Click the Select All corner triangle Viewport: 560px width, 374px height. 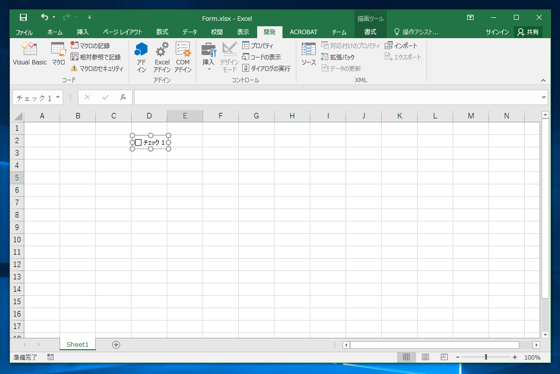click(18, 116)
